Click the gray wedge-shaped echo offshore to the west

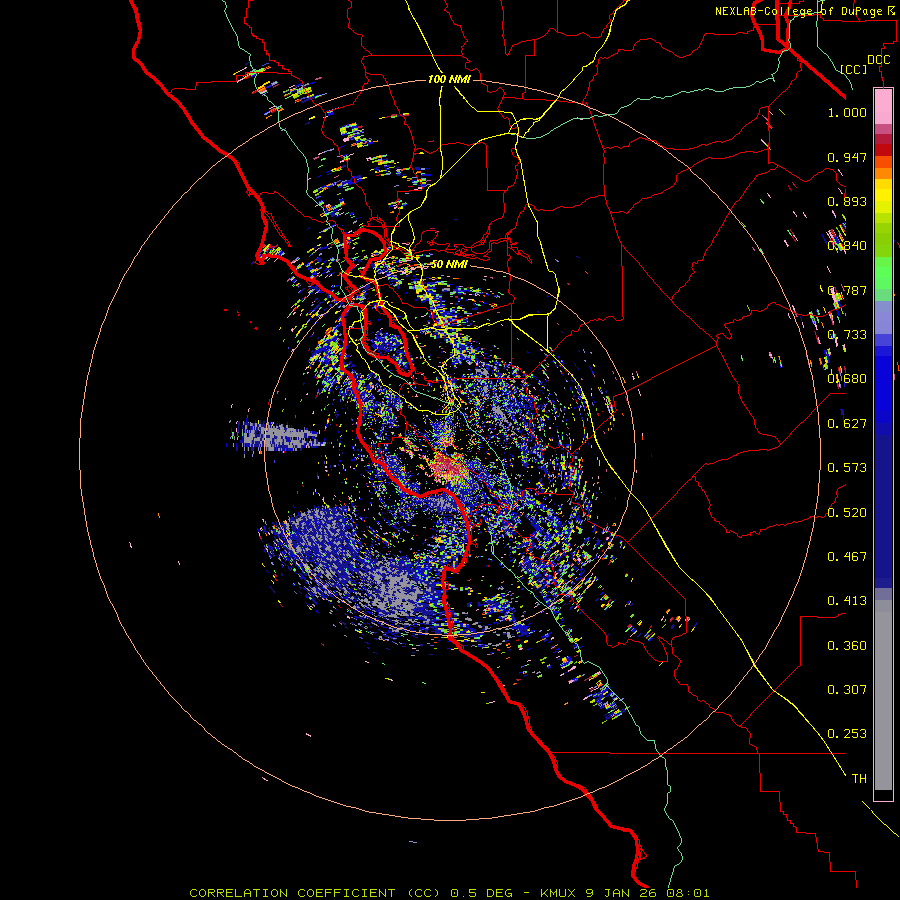pos(278,437)
